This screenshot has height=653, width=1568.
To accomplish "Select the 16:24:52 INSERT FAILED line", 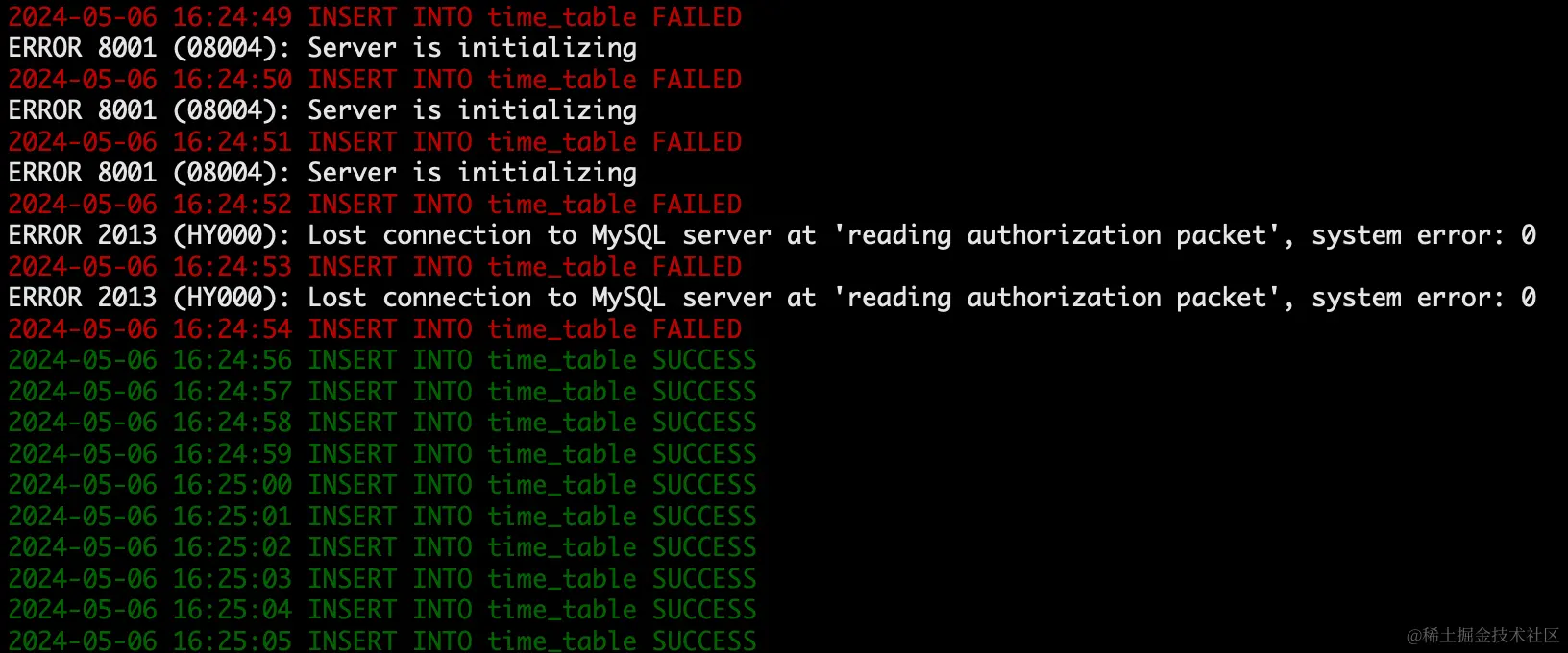I will click(375, 205).
